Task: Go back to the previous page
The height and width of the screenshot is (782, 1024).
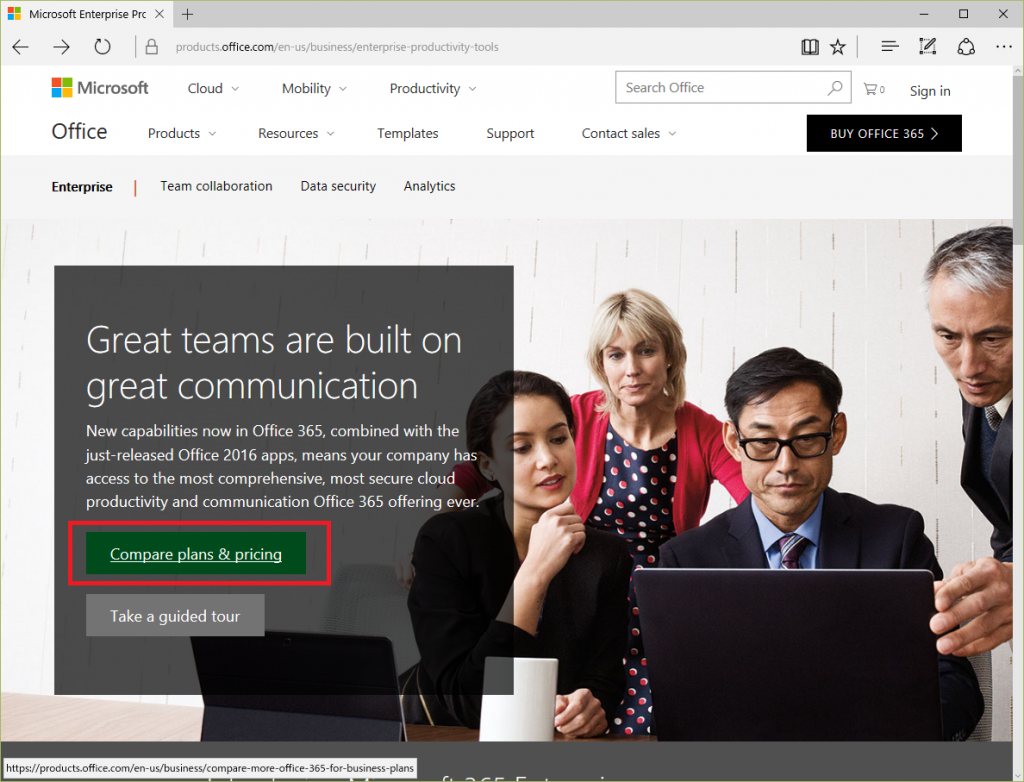Action: point(21,47)
